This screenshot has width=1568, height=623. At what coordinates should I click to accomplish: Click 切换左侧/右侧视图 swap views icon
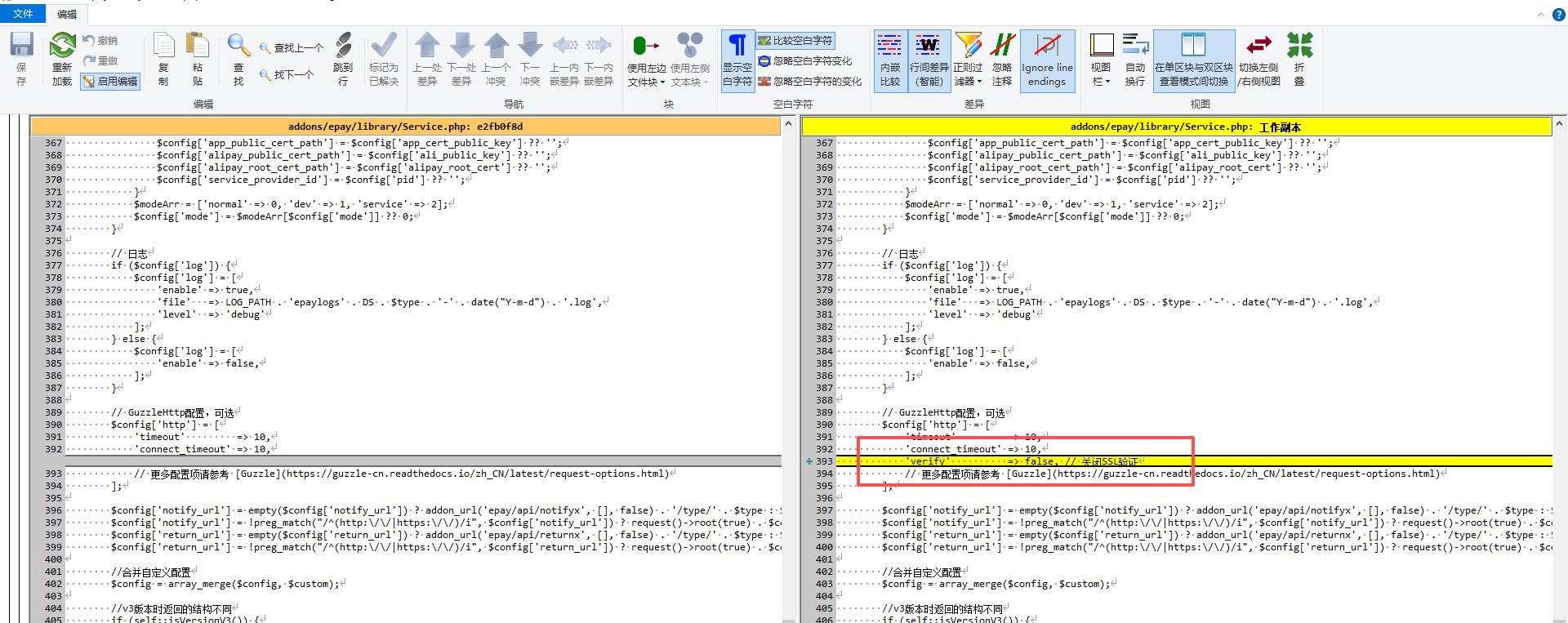pos(1258,47)
